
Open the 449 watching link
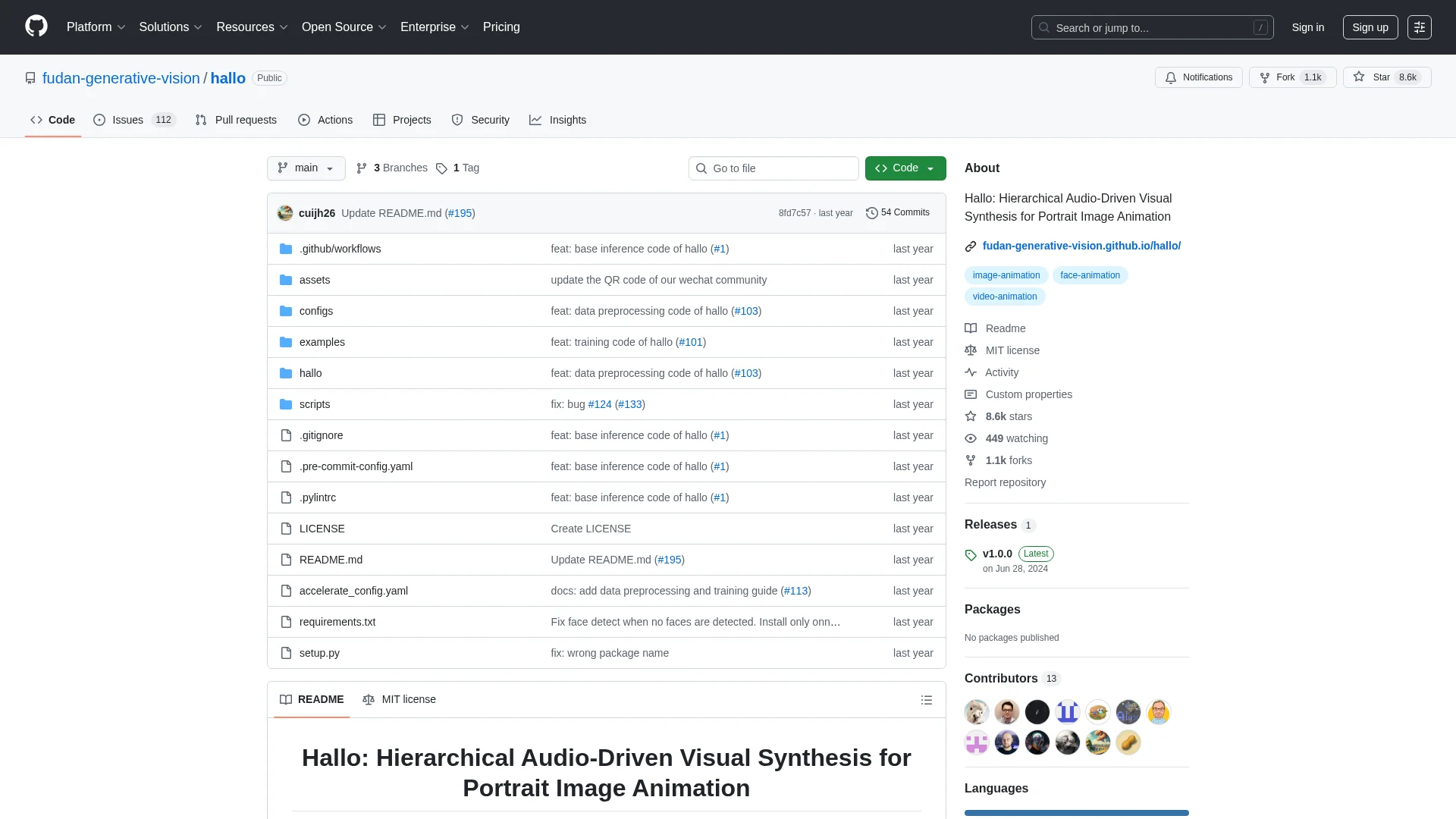(1016, 438)
